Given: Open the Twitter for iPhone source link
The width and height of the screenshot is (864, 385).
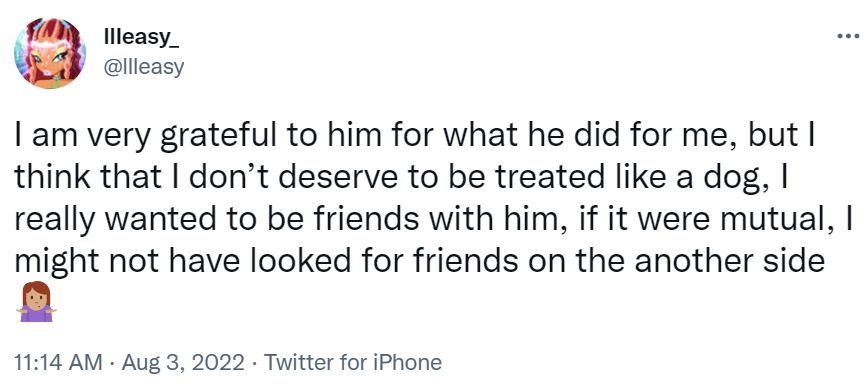Looking at the screenshot, I should [x=353, y=362].
